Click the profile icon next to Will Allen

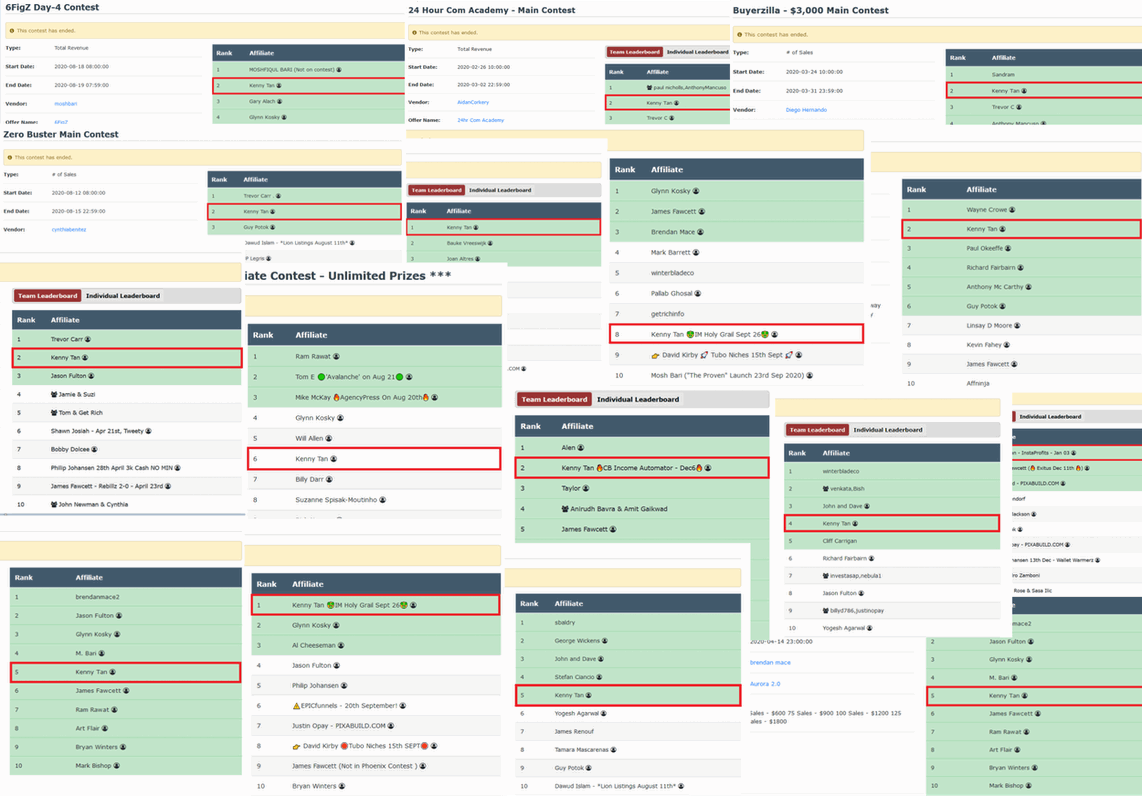click(x=329, y=438)
